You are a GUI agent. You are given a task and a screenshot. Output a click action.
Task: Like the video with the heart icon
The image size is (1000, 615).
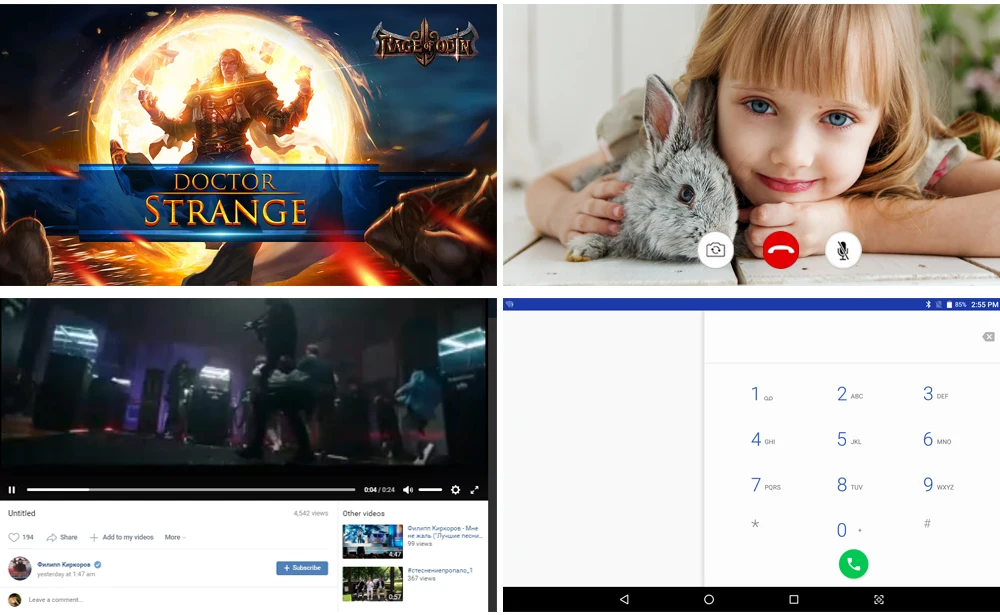pyautogui.click(x=13, y=537)
